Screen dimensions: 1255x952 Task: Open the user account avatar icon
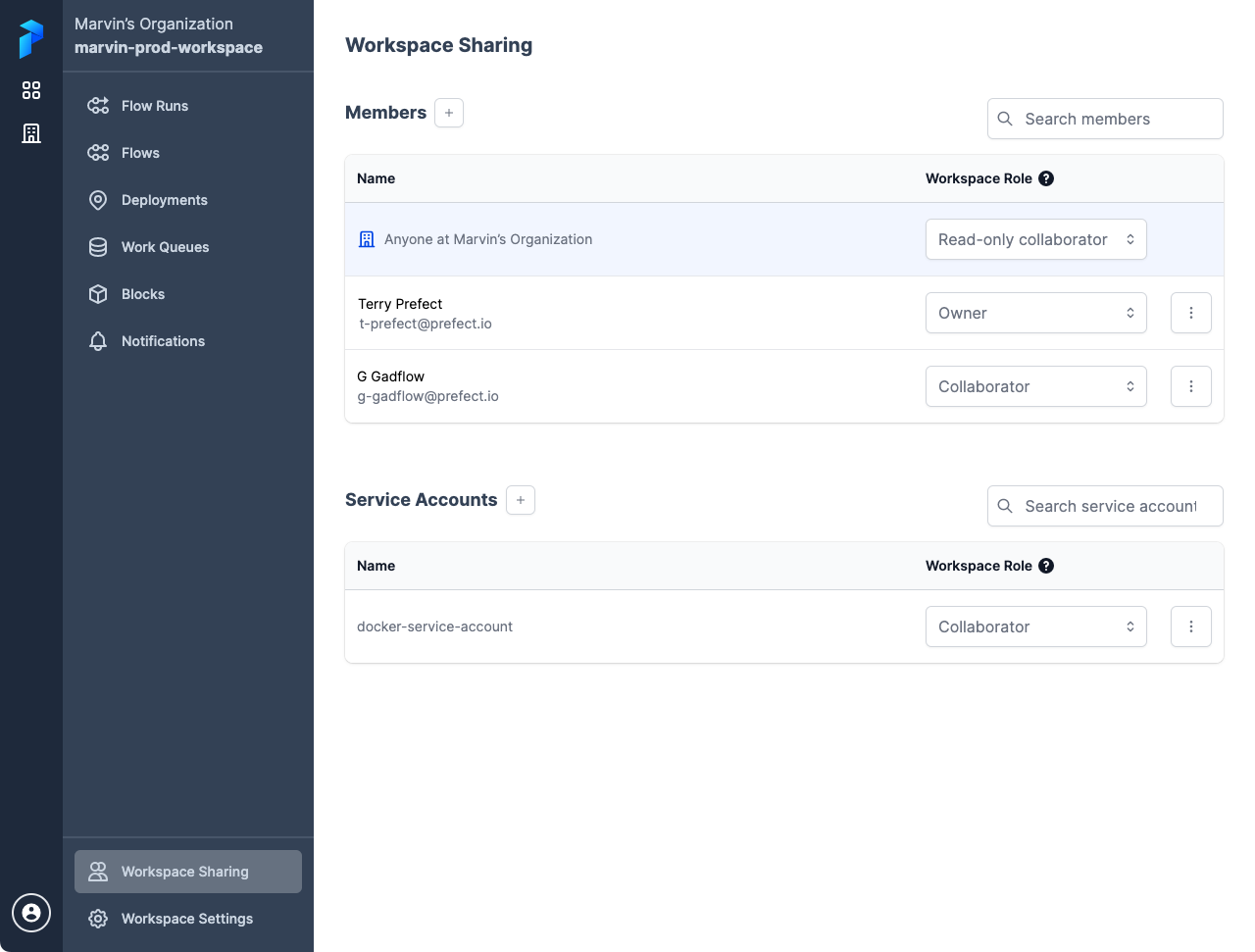coord(31,913)
